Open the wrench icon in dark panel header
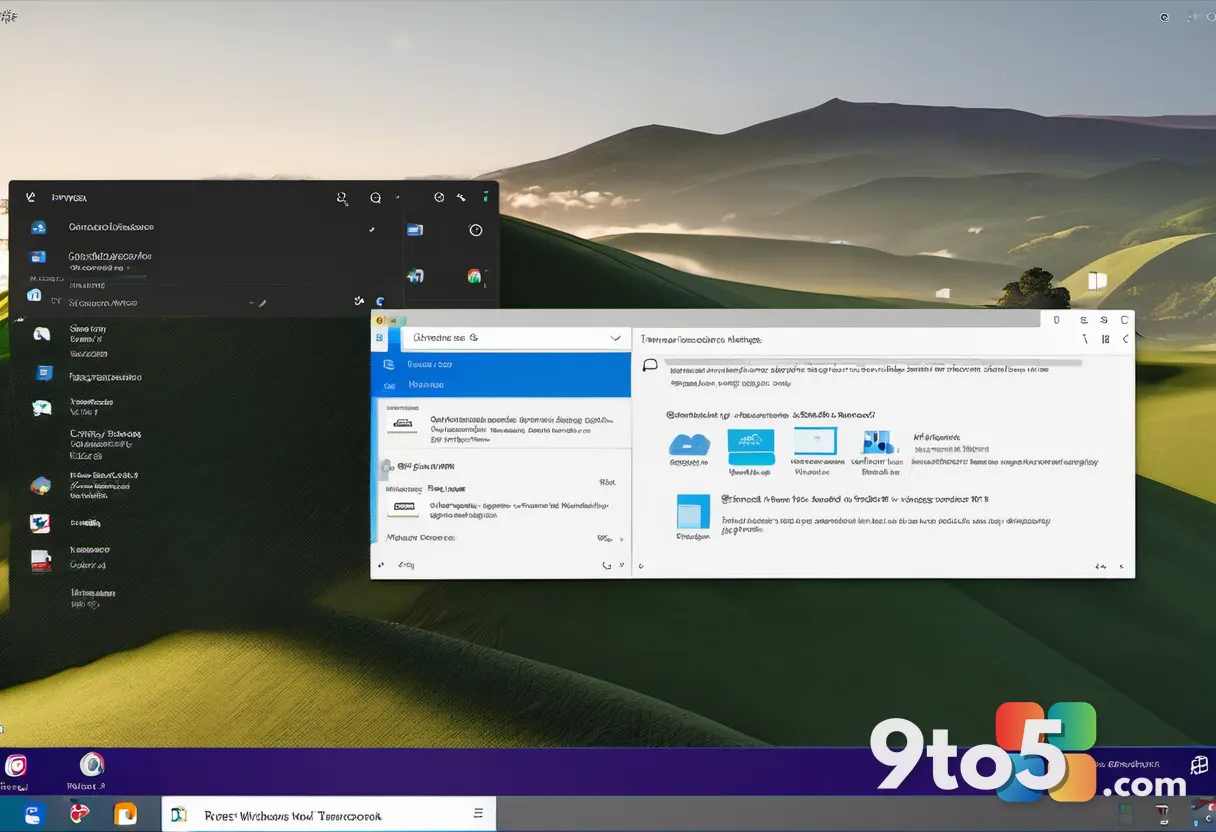 461,198
